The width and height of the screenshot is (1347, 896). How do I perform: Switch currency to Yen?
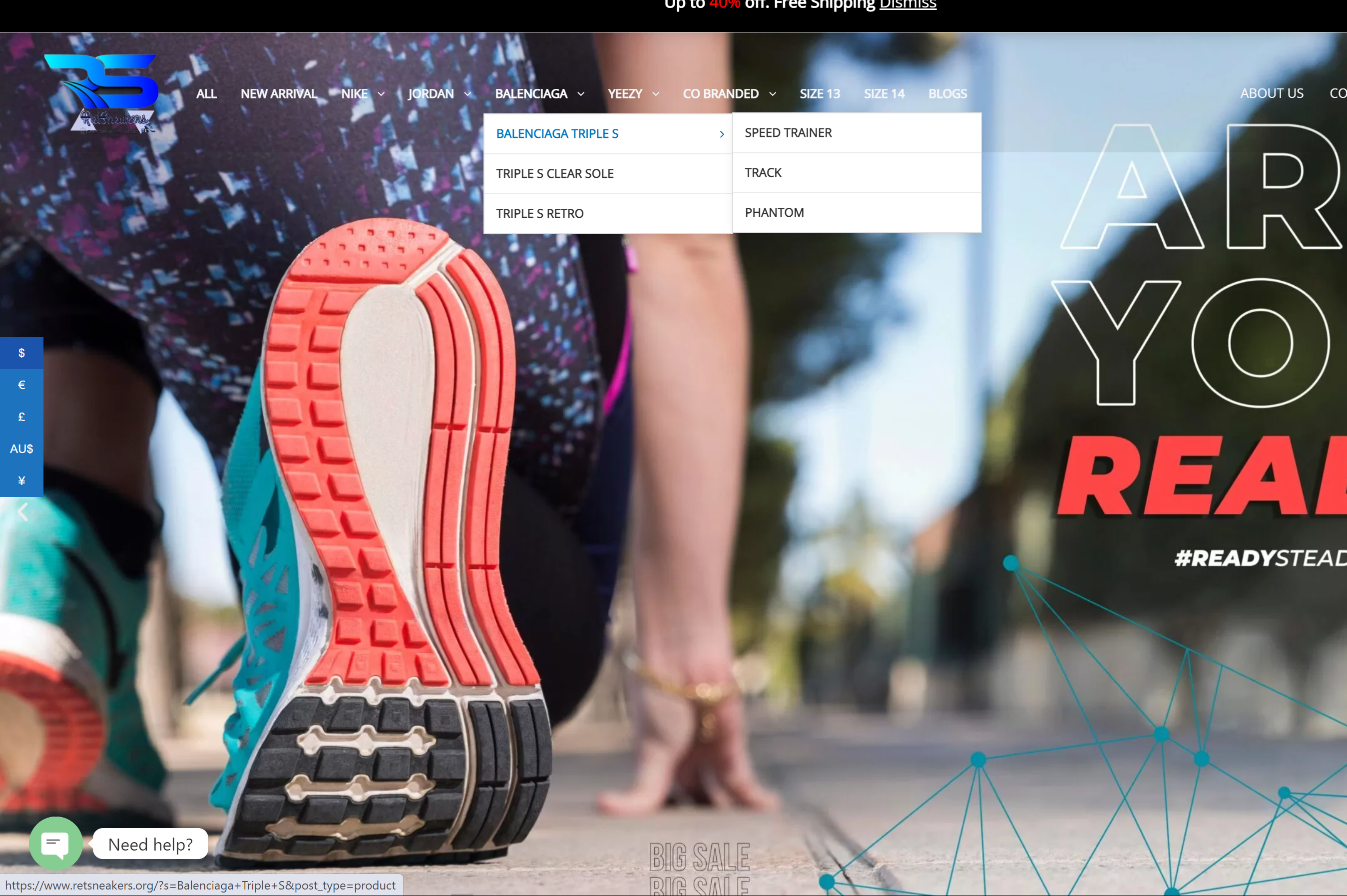coord(21,480)
